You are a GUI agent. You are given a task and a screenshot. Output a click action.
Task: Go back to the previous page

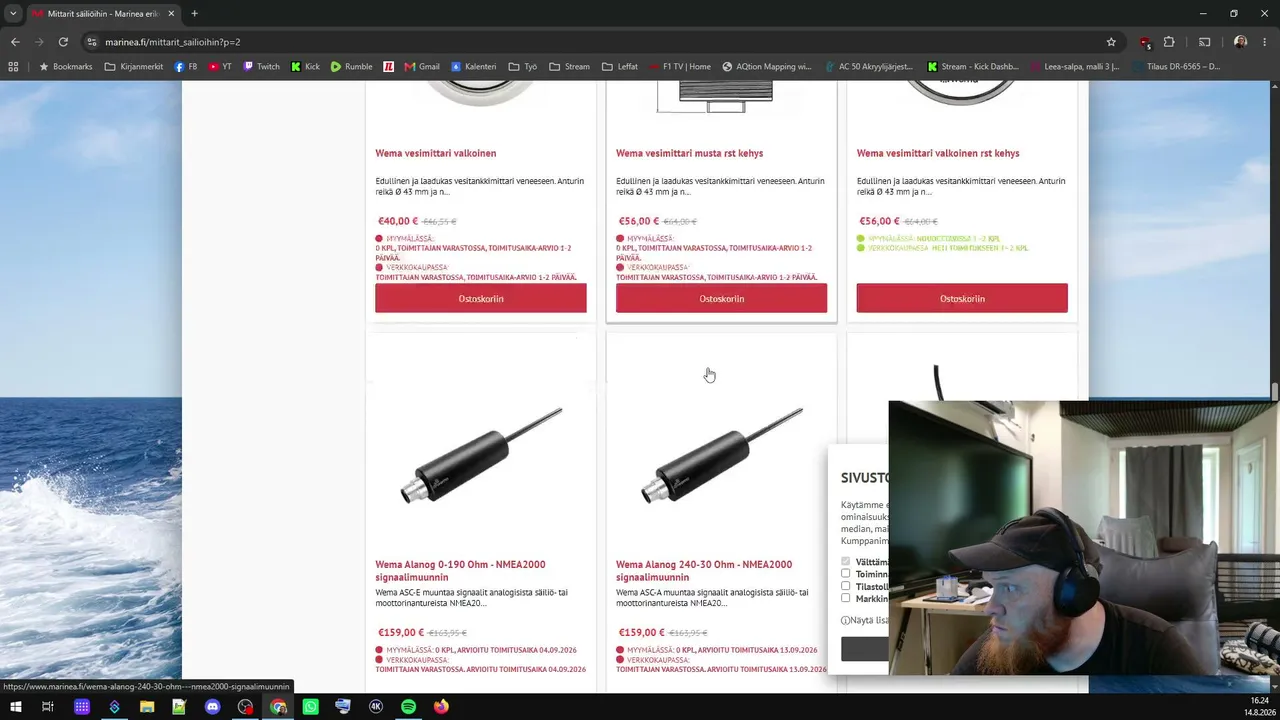(x=15, y=42)
